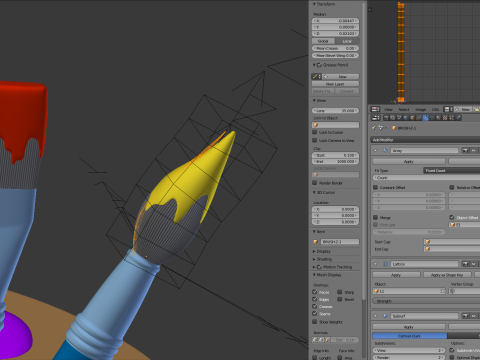This screenshot has height=360, width=480.
Task: Open the UV editor type selector icon
Action: tap(376, 109)
